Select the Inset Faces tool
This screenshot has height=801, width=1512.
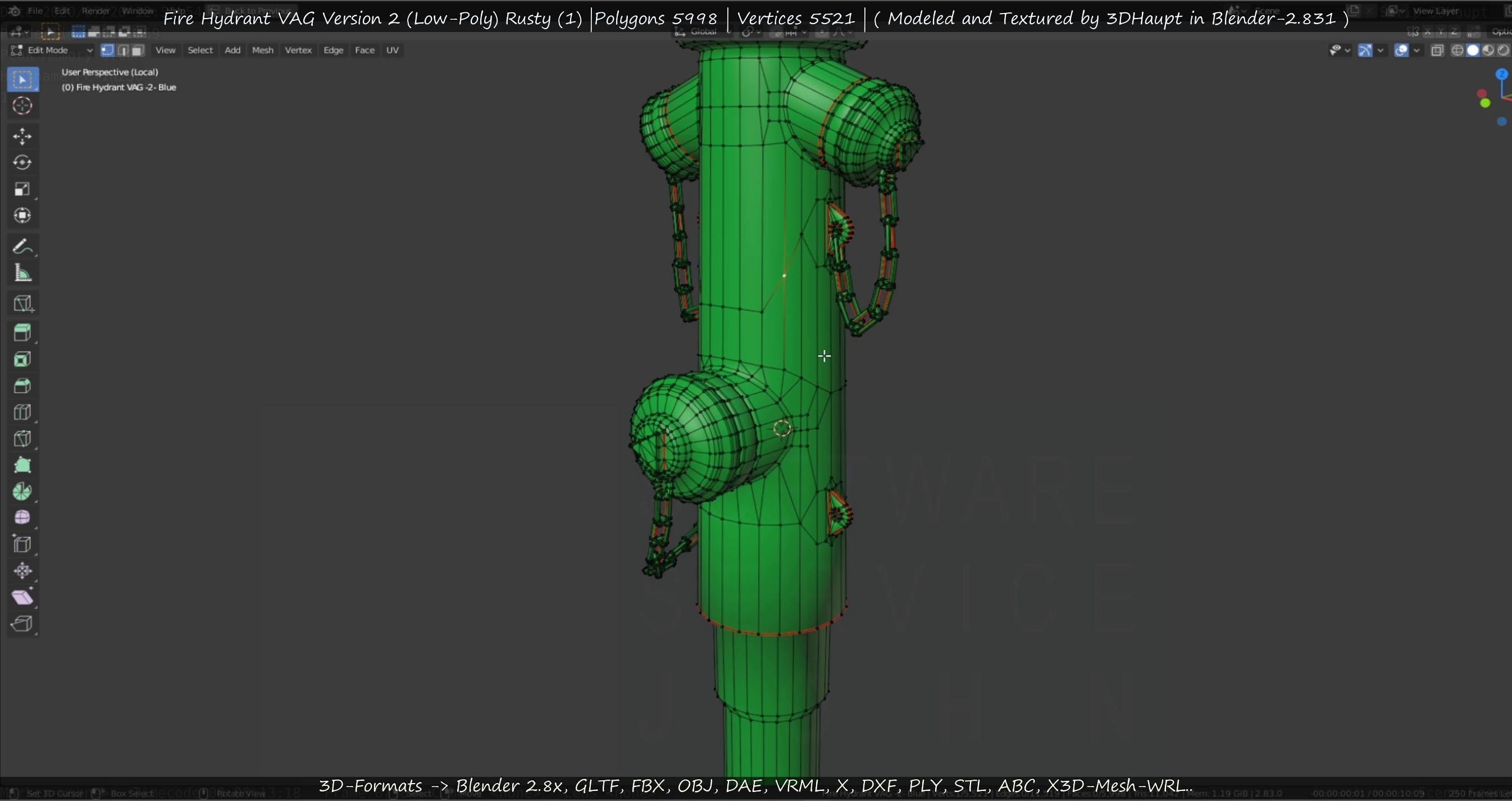coord(23,359)
